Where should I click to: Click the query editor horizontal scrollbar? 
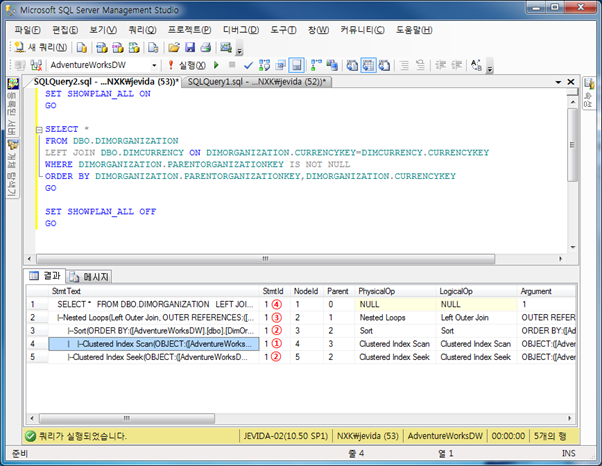[x=265, y=259]
